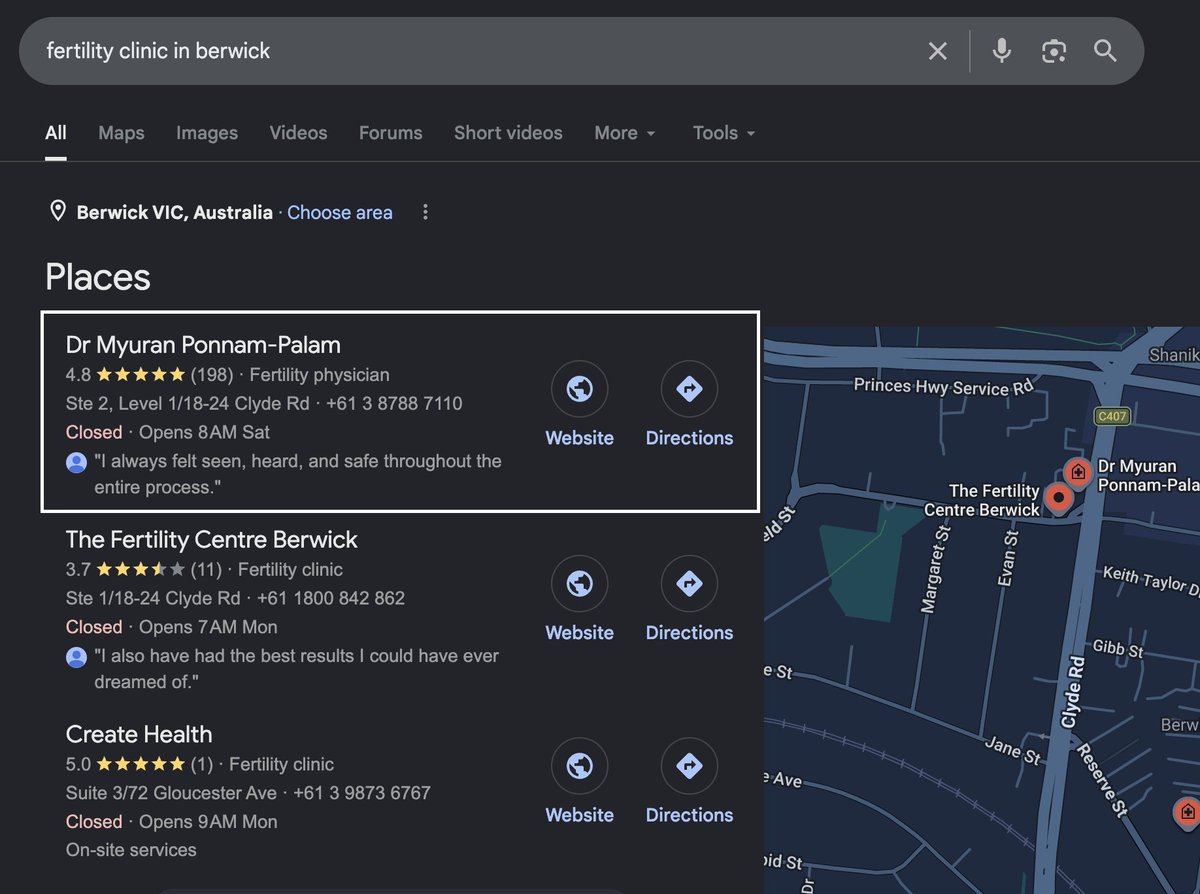Click the C407 road marker on the map
Viewport: 1200px width, 894px height.
click(x=1112, y=416)
